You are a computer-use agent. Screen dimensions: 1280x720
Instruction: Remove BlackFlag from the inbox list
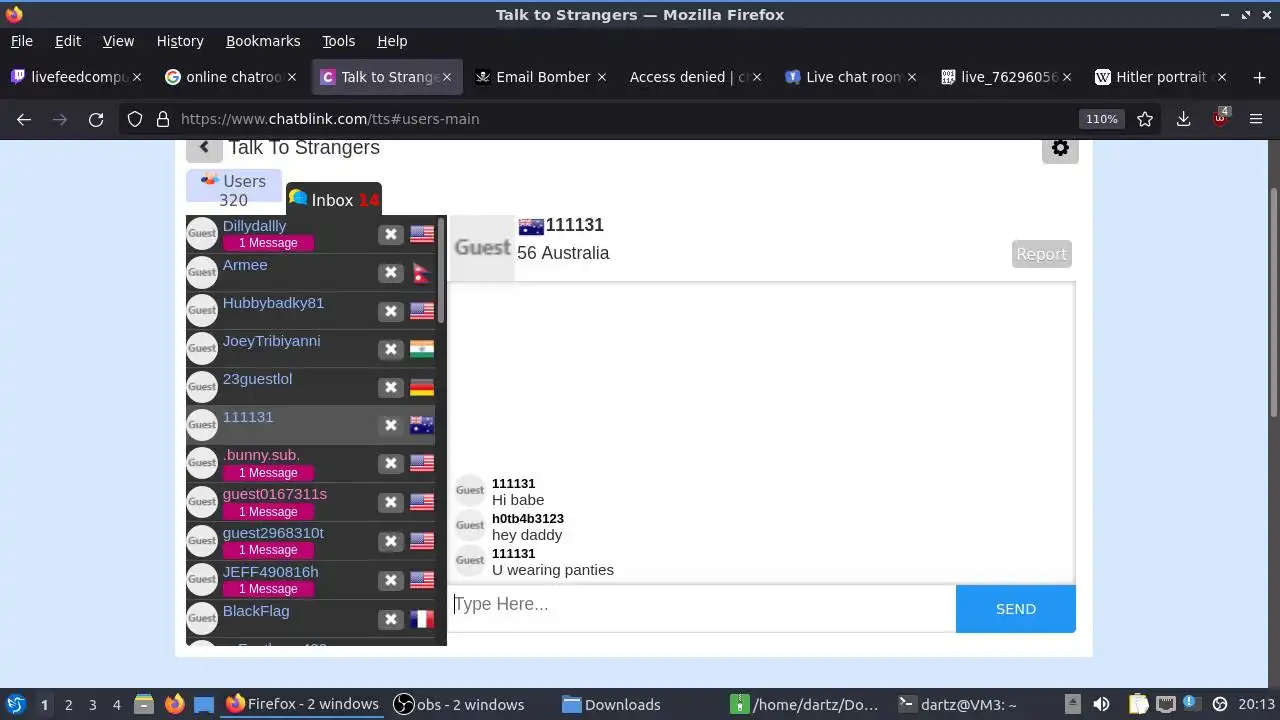[391, 619]
